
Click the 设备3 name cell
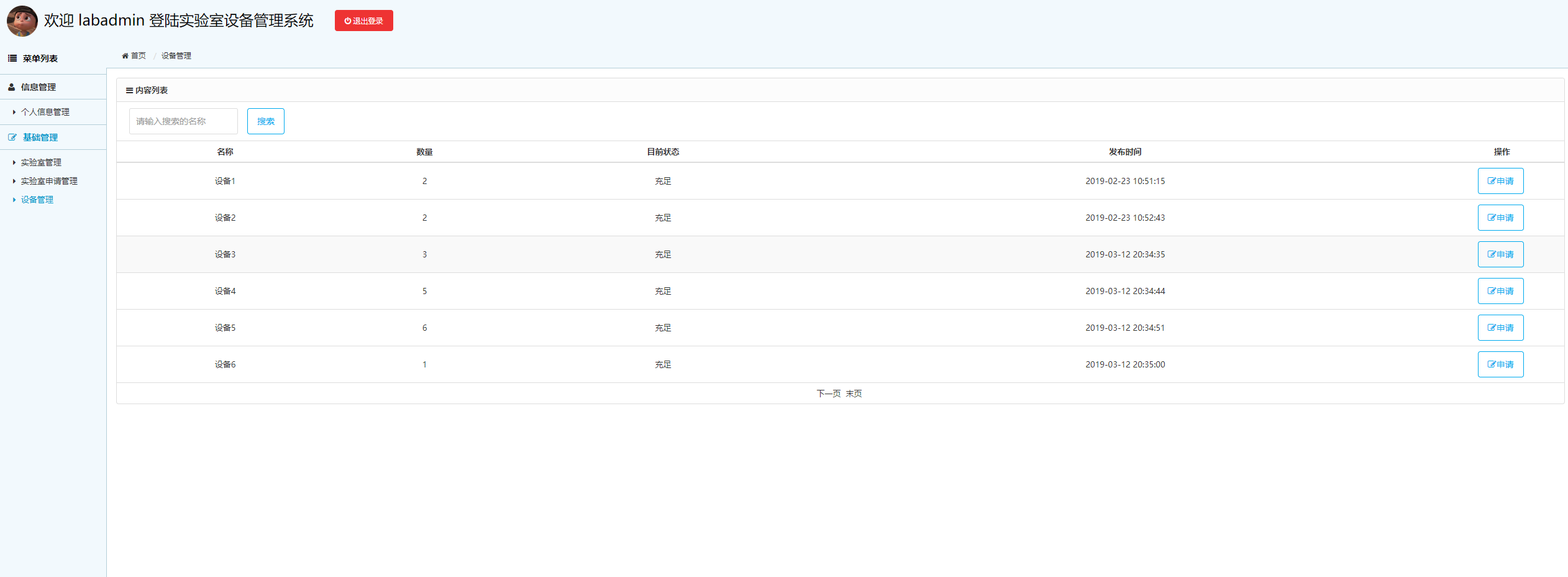[x=225, y=254]
